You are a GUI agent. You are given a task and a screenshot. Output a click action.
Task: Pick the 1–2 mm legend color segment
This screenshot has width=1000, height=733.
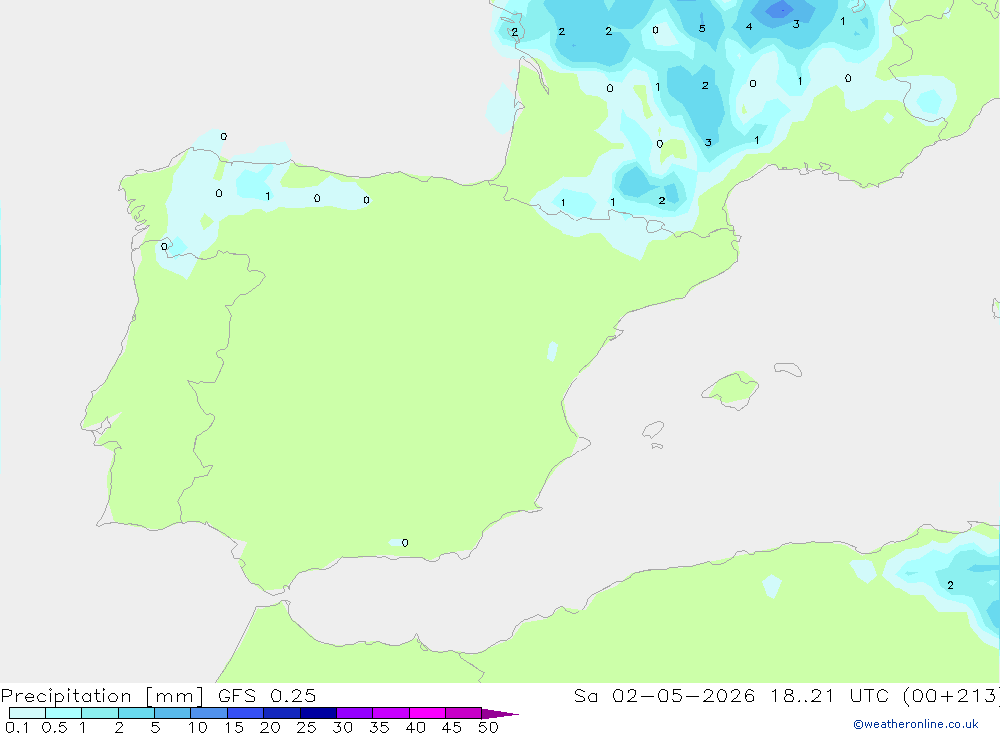pos(99,713)
